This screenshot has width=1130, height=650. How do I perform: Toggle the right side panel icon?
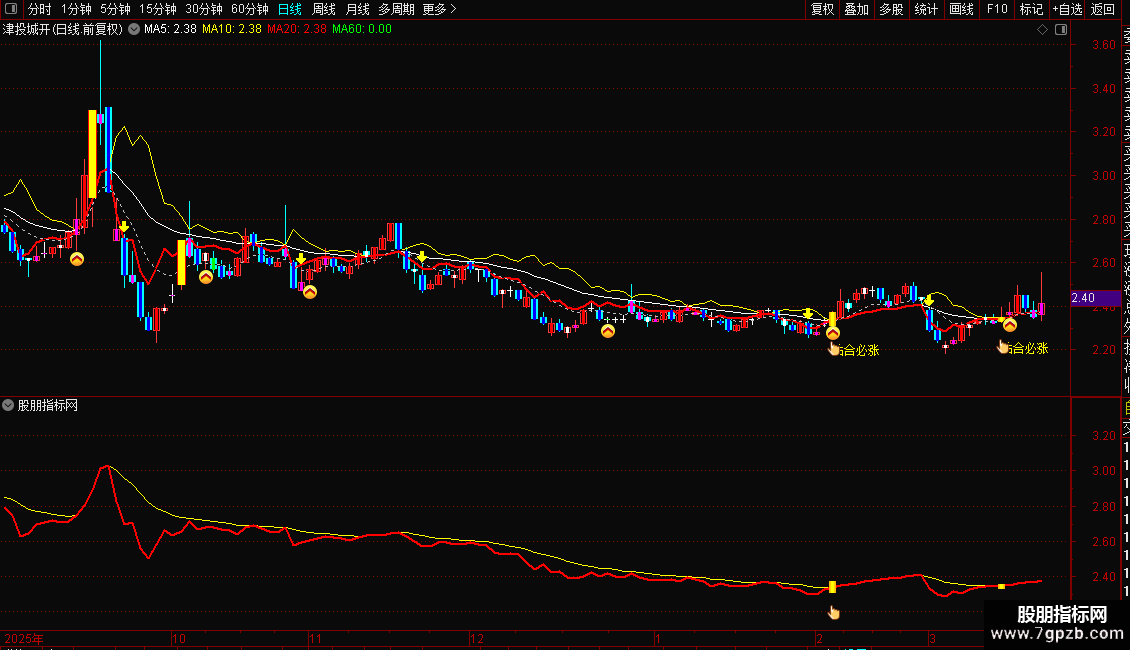coord(1060,29)
